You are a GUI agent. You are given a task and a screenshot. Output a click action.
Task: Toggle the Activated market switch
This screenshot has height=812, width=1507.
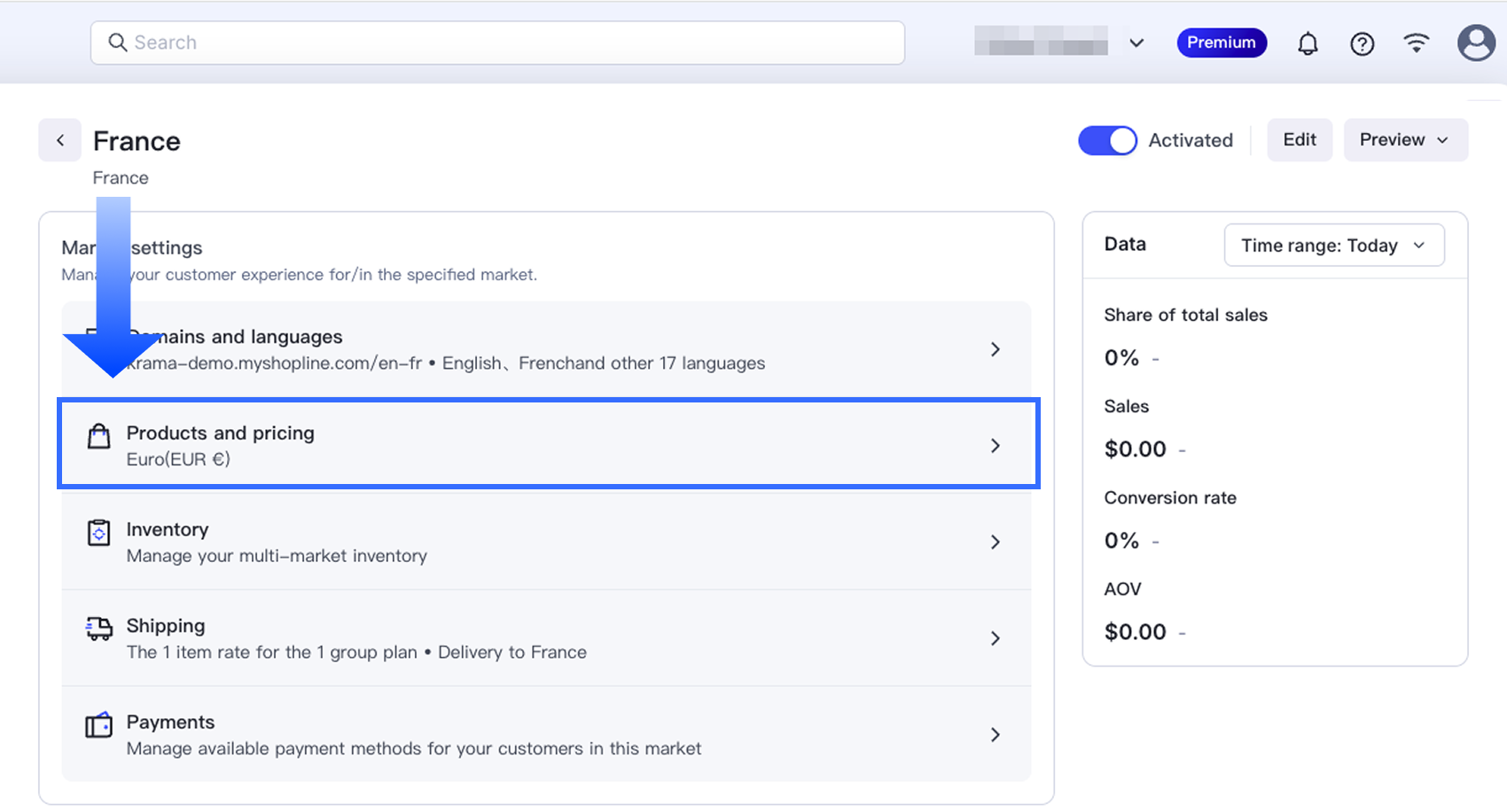[x=1107, y=140]
